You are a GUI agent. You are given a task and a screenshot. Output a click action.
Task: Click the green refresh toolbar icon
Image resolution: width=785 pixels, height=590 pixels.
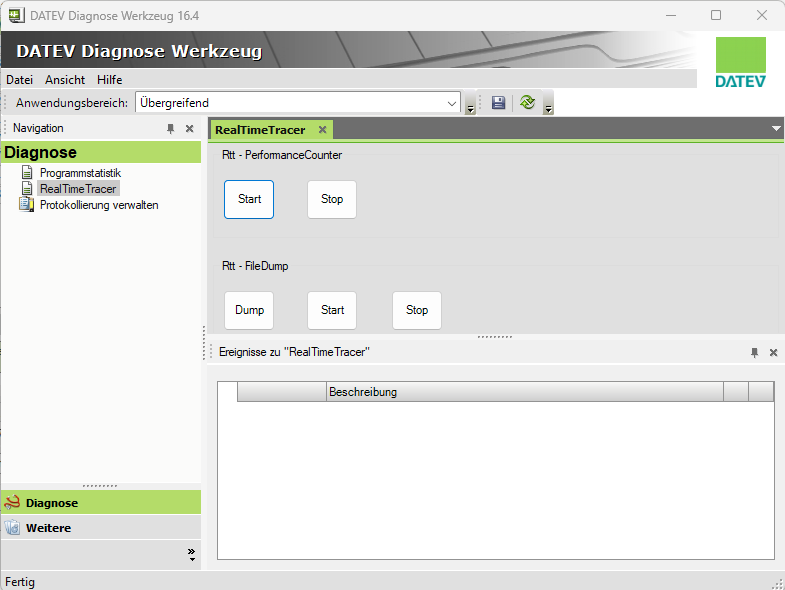coord(527,103)
